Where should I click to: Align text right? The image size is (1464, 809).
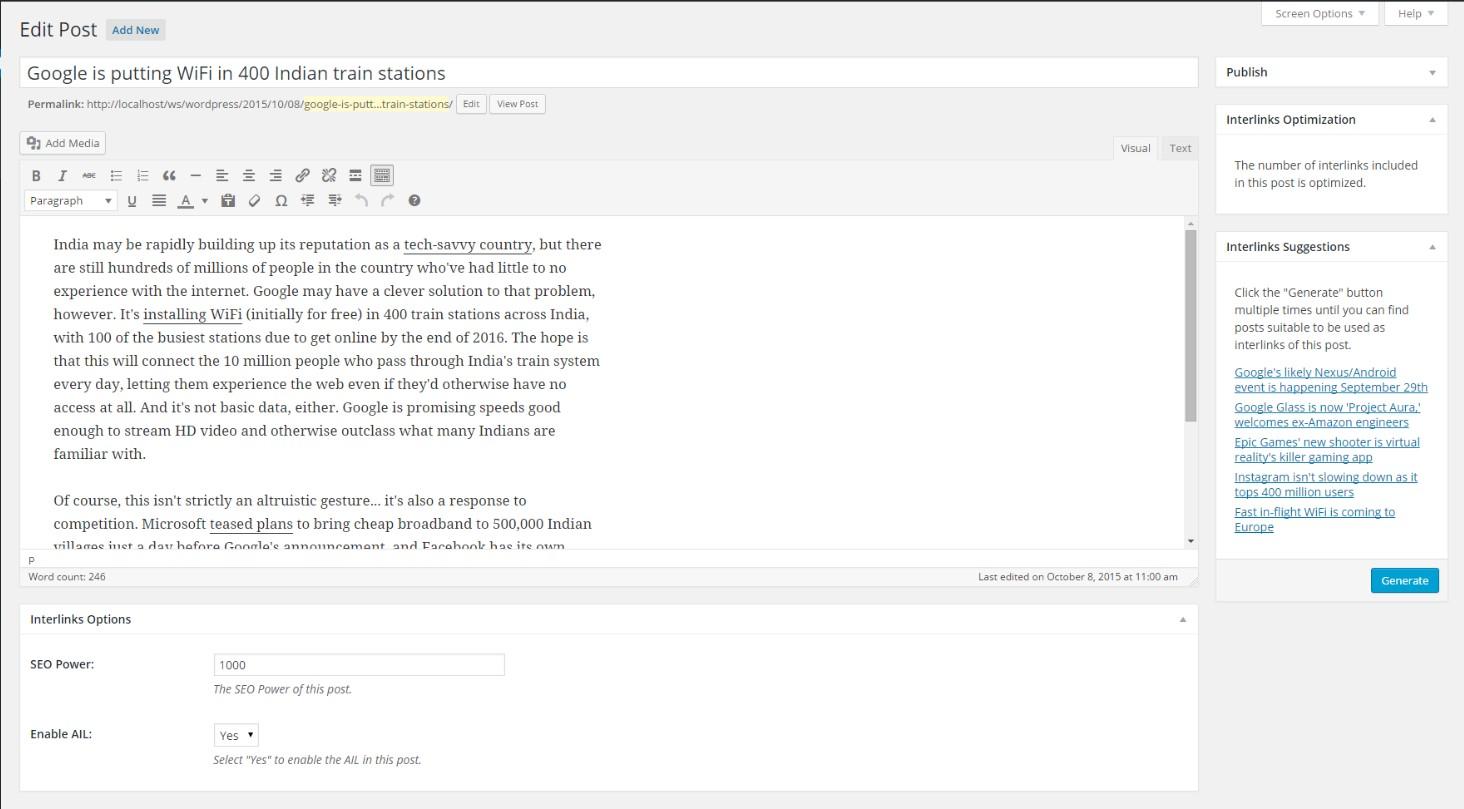tap(275, 176)
